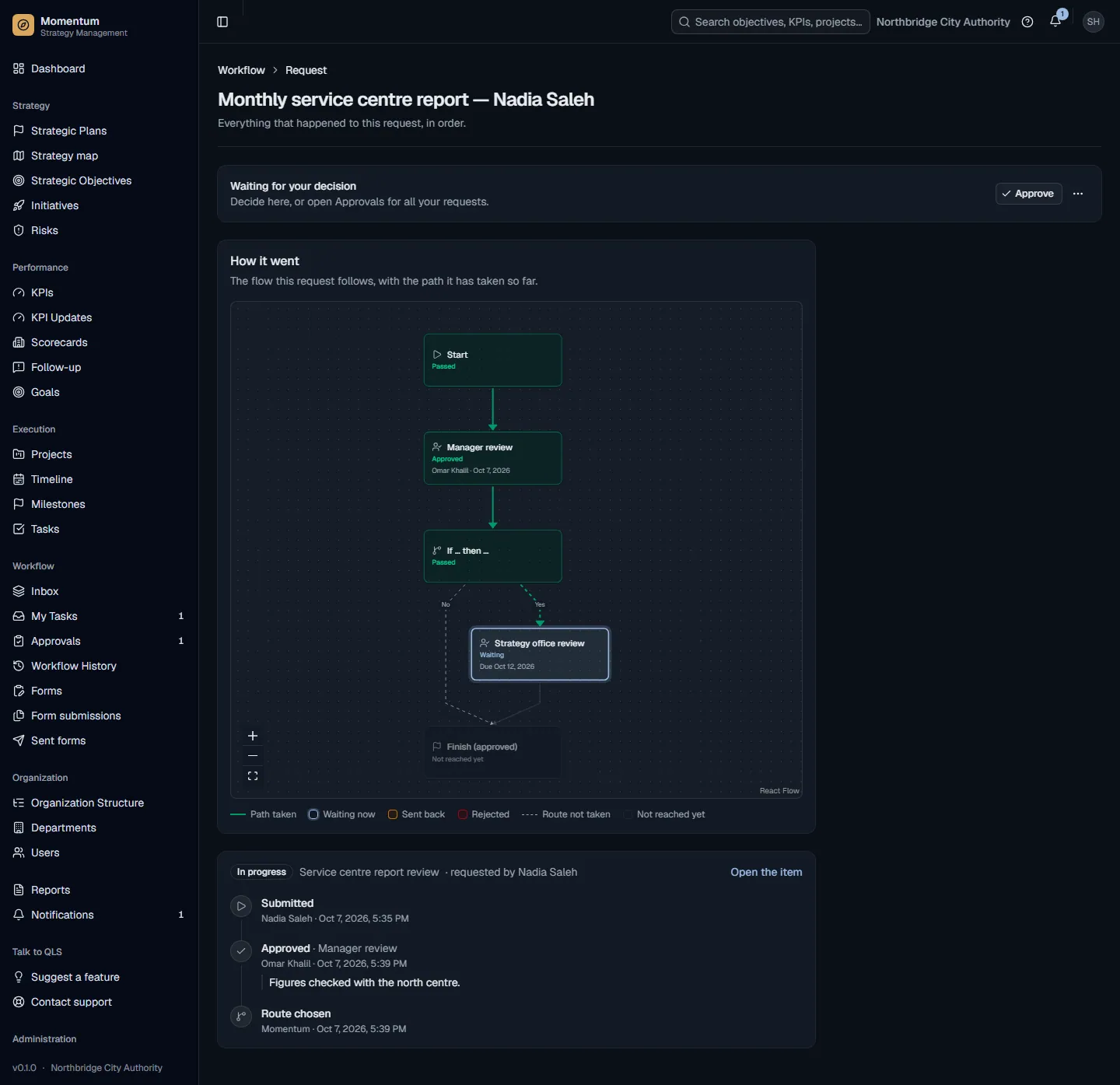Click the Momentum logo icon
The width and height of the screenshot is (1120, 1085).
point(23,26)
